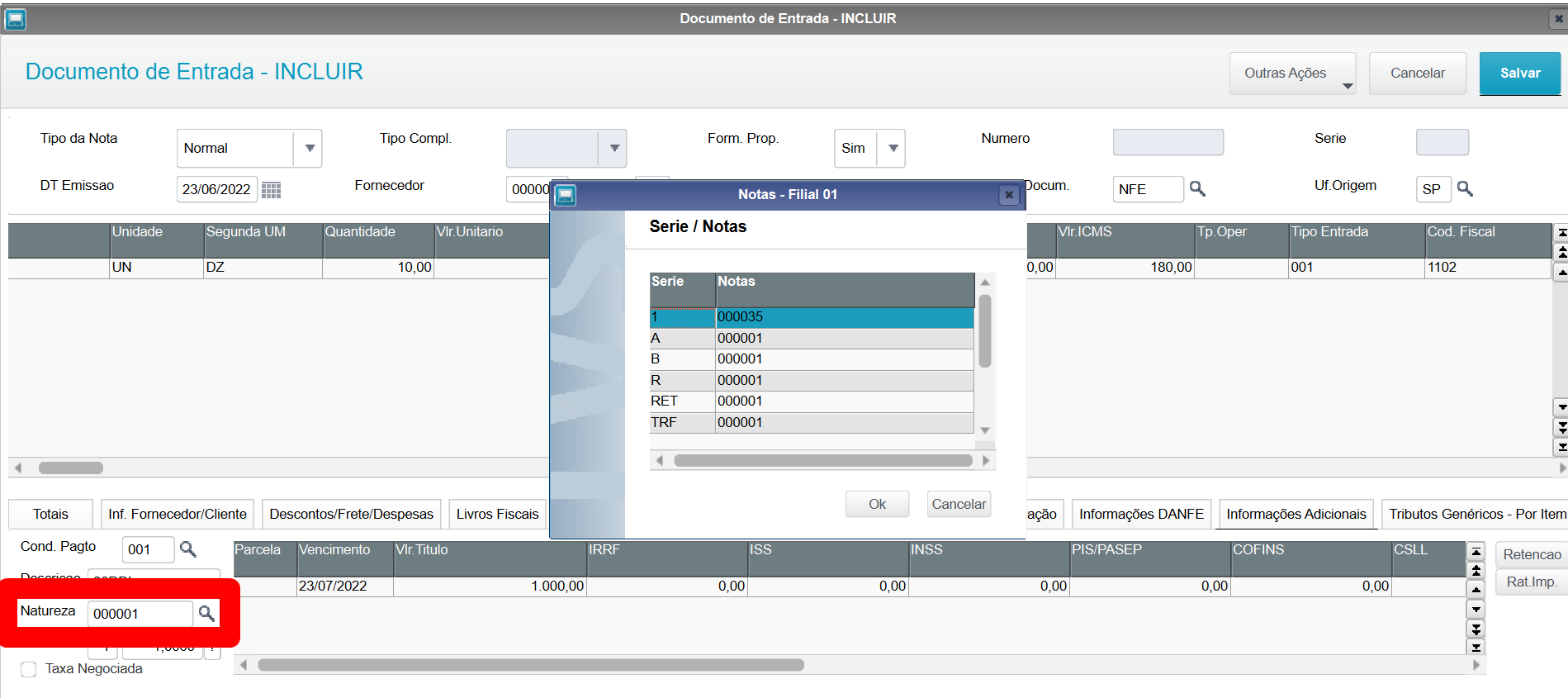This screenshot has height=698, width=1568.
Task: Click the installments grid horizontal scrollbar
Action: tap(531, 665)
